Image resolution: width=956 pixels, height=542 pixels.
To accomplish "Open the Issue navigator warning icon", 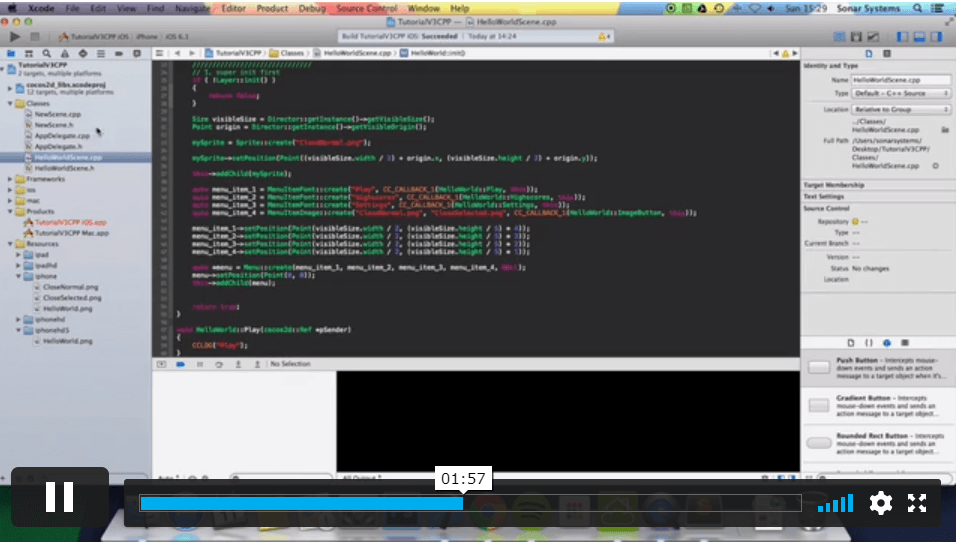I will (65, 54).
